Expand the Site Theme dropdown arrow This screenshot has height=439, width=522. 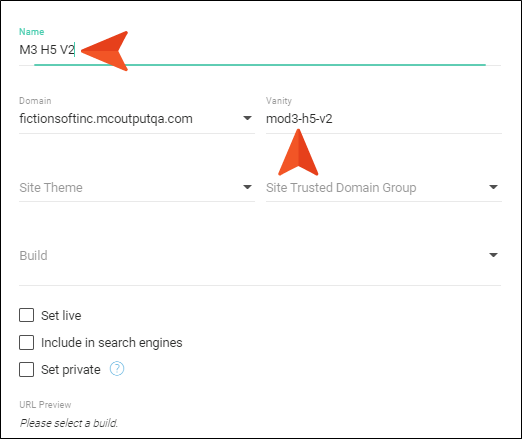247,187
